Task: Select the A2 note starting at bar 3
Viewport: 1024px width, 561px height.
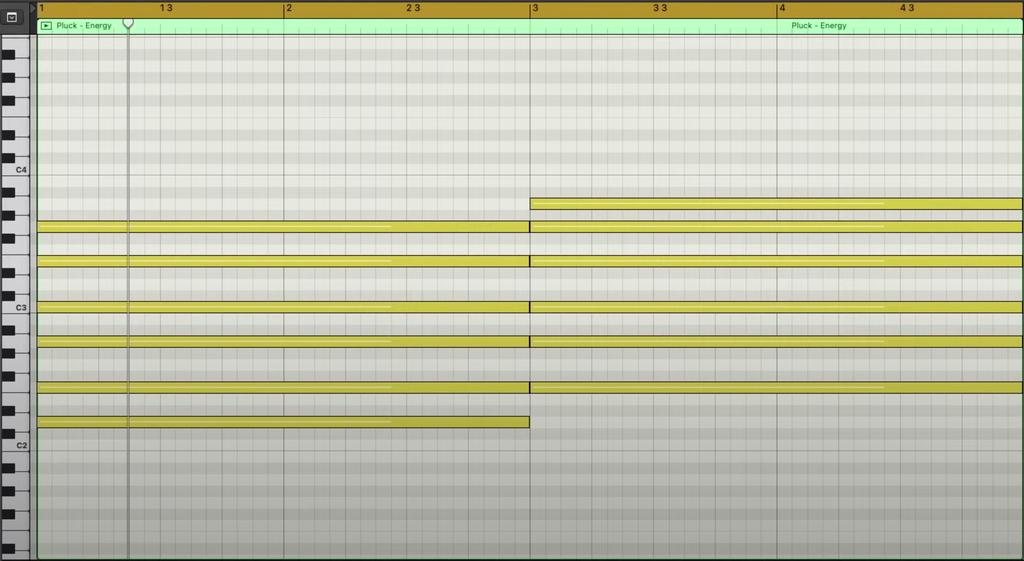Action: tap(776, 342)
